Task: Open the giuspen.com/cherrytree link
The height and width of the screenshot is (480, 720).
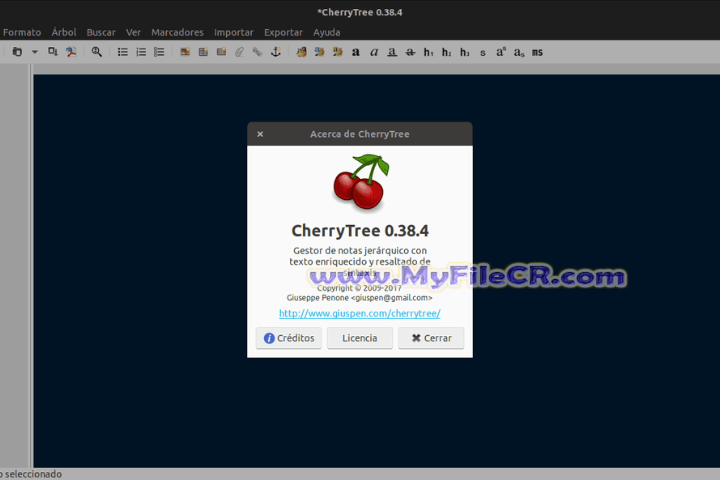Action: point(360,313)
